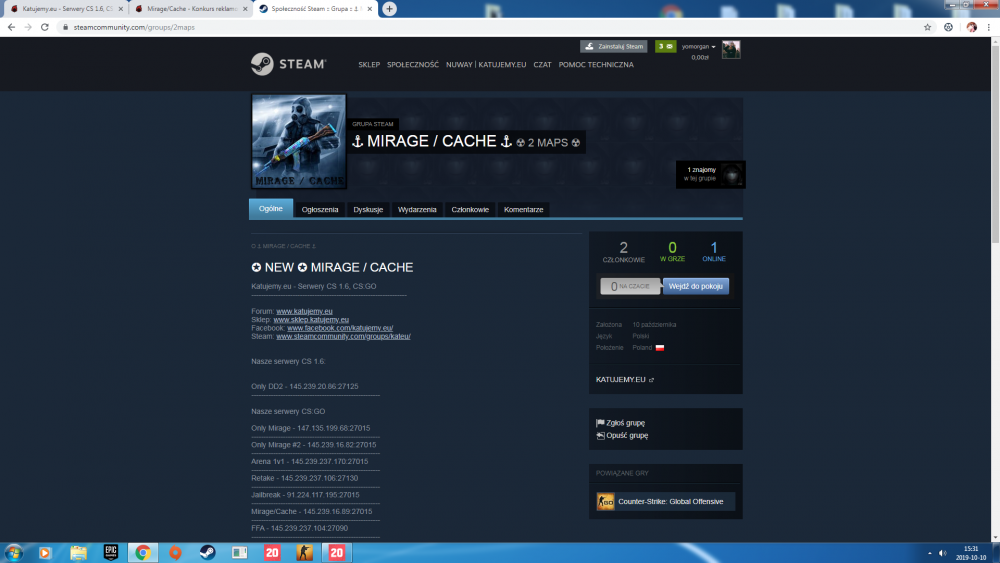1000x563 pixels.
Task: Open the SKLEP menu
Action: [x=369, y=64]
